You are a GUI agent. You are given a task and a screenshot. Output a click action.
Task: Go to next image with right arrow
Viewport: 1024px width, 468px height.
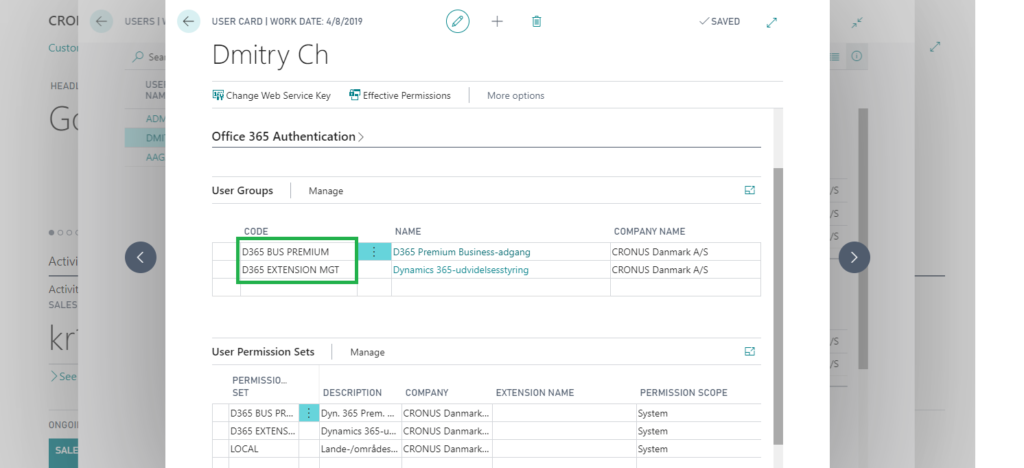854,257
